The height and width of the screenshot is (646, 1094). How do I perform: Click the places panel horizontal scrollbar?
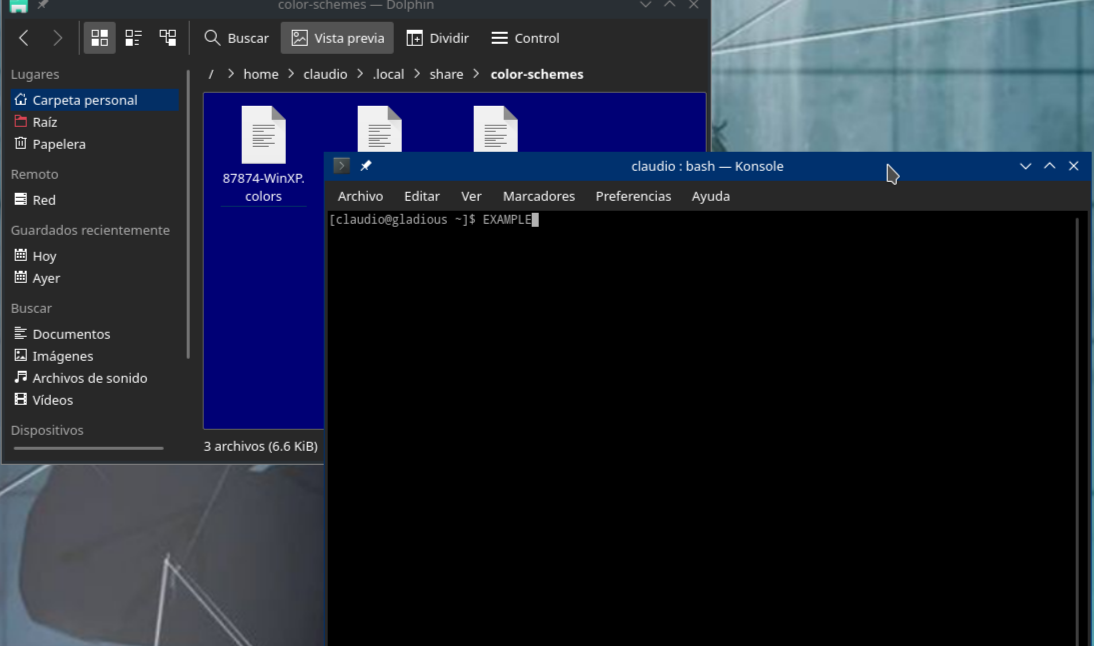(x=89, y=449)
